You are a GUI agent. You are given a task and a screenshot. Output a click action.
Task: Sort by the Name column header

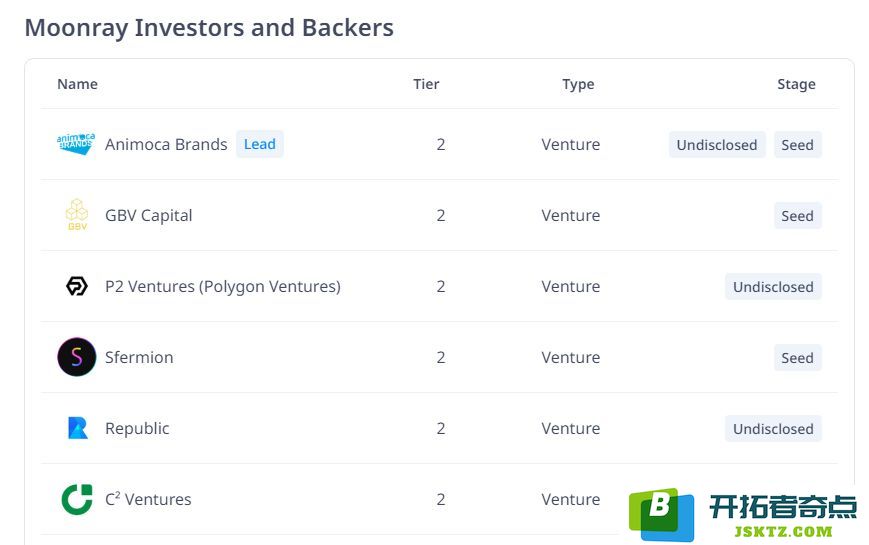tap(78, 84)
